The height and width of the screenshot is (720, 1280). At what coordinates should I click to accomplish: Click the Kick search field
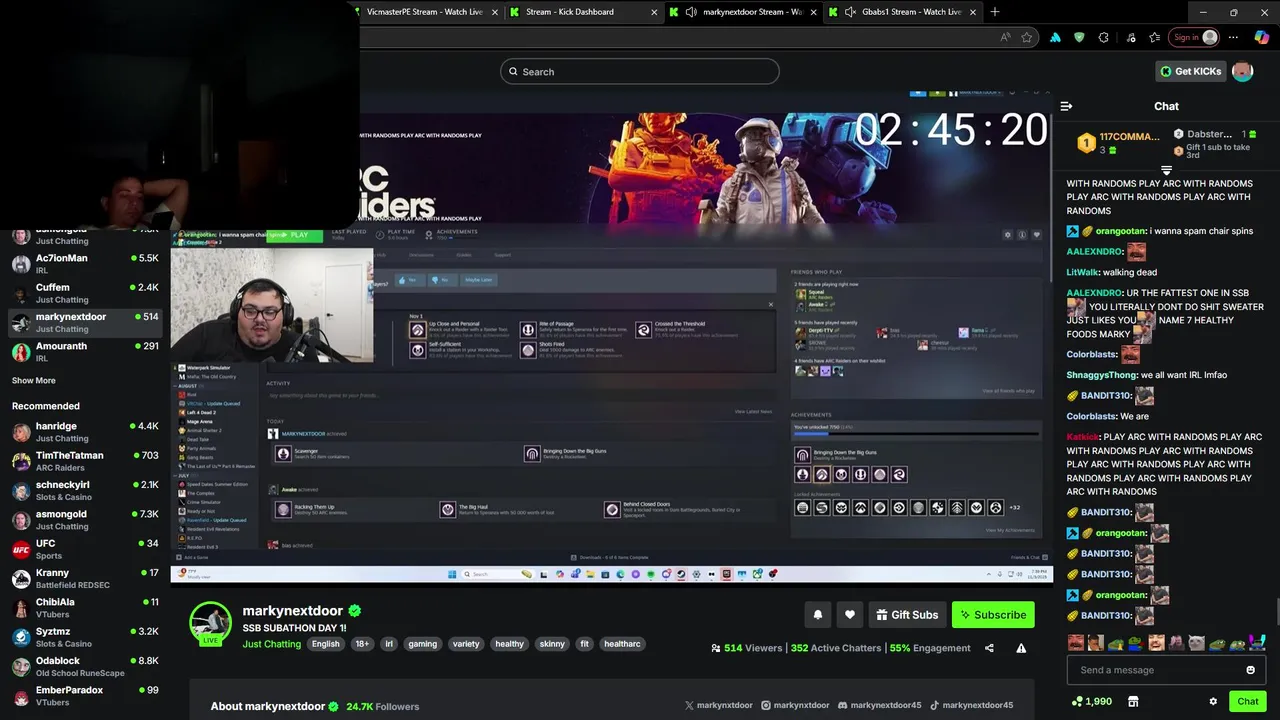(x=640, y=71)
